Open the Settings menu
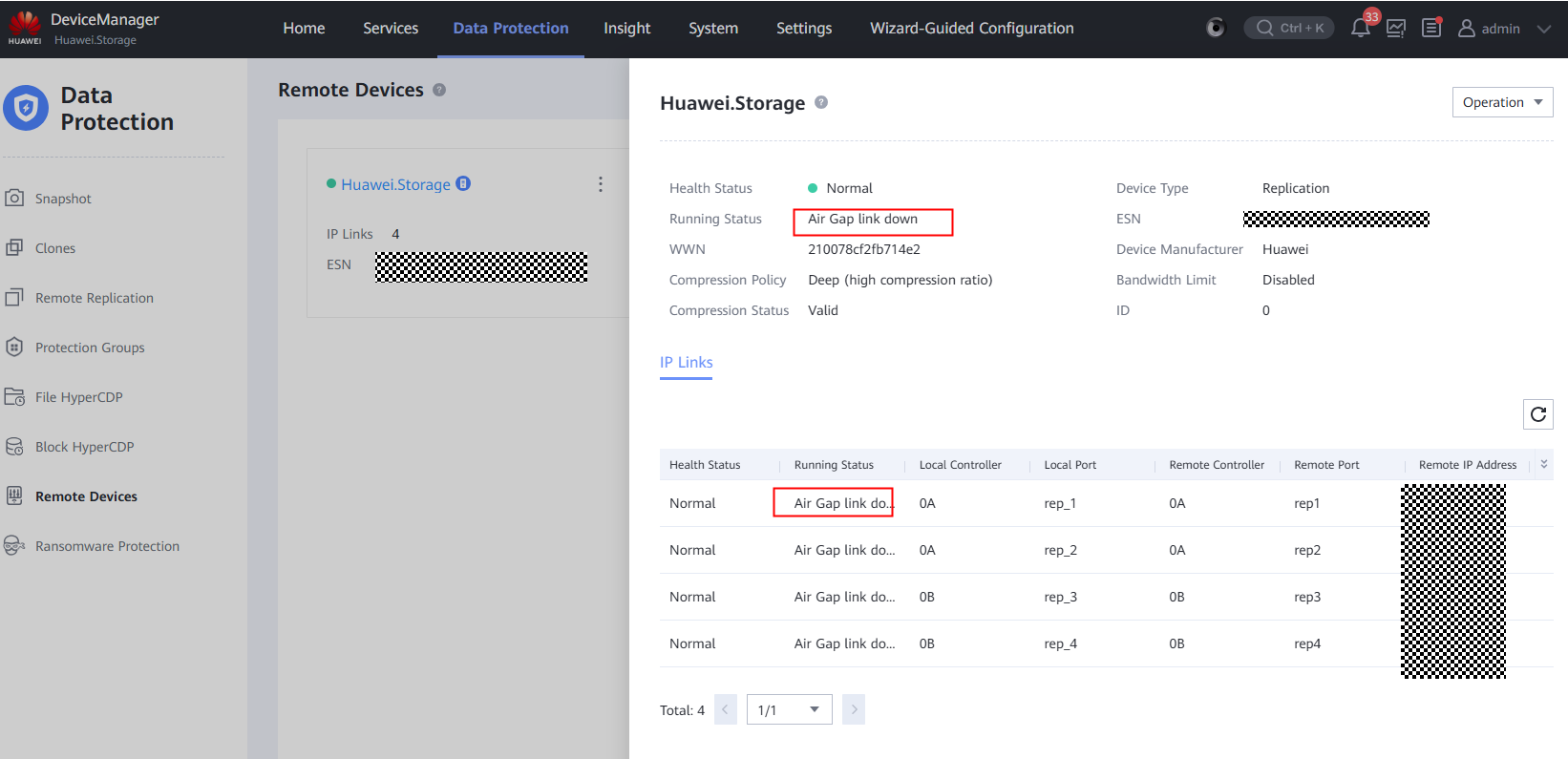The image size is (1568, 759). [x=804, y=29]
